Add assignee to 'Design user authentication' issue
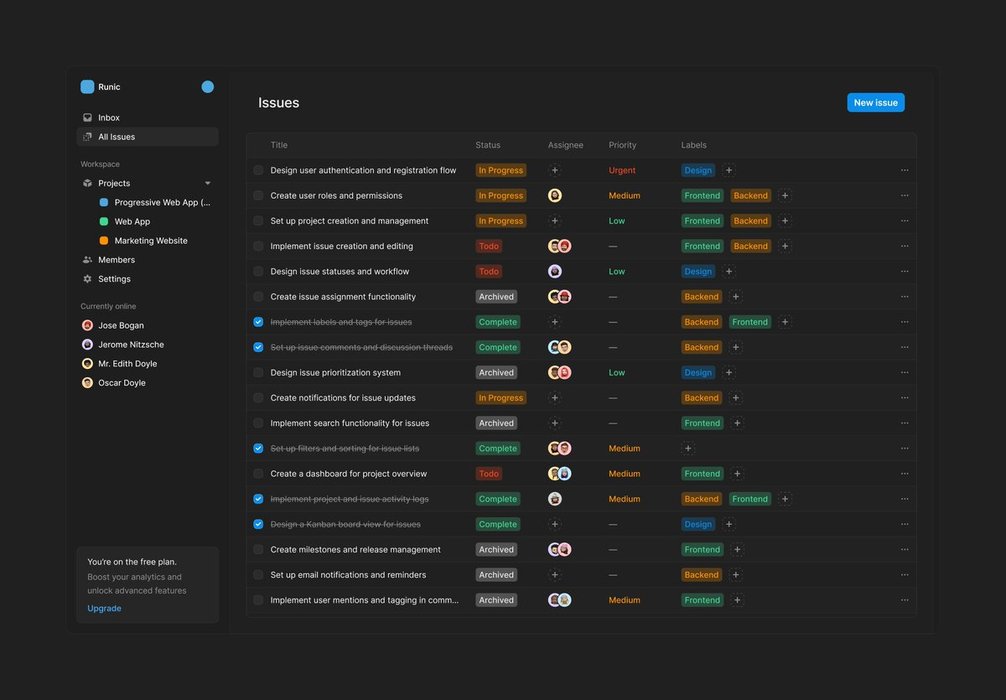 coord(555,170)
